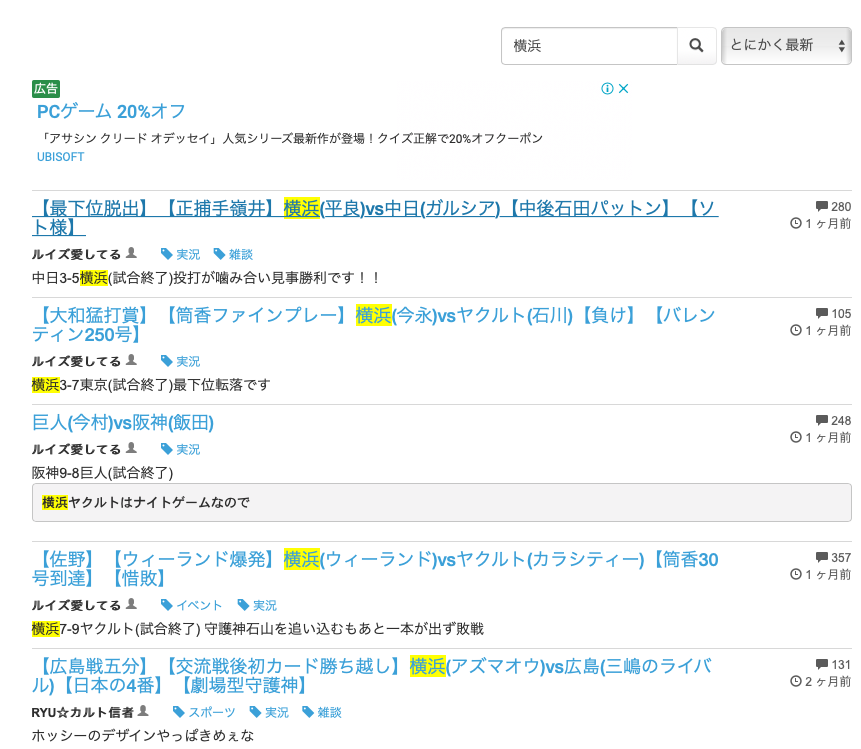
Task: Click author RYU☆カルト信者
Action: [x=82, y=712]
